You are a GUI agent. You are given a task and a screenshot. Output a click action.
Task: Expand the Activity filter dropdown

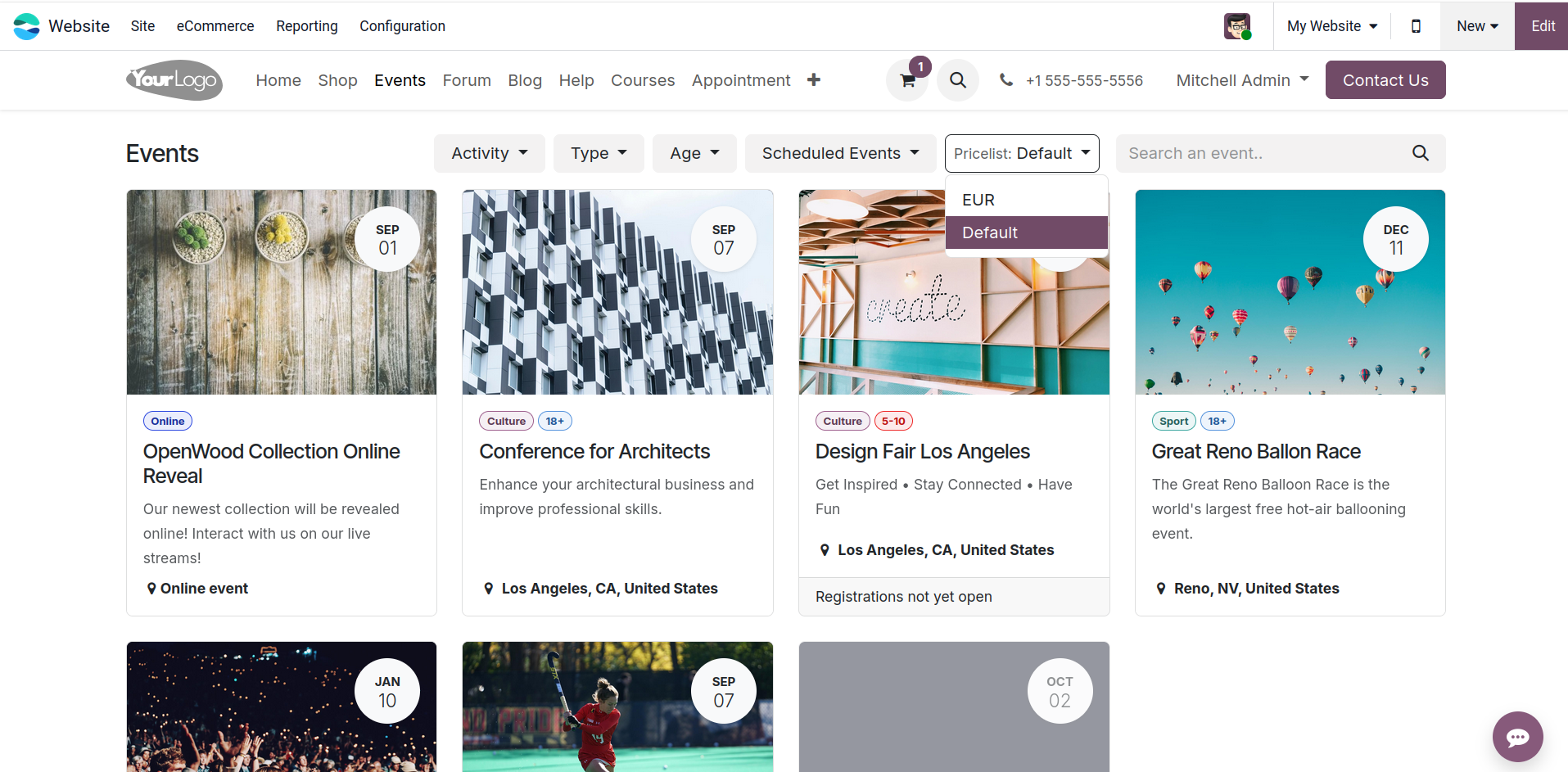click(x=489, y=153)
